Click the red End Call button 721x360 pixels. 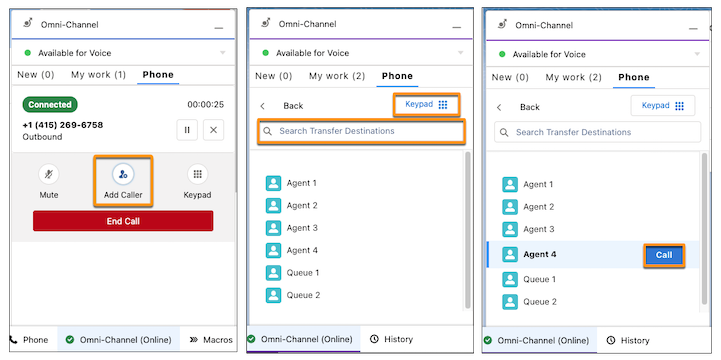coord(123,221)
